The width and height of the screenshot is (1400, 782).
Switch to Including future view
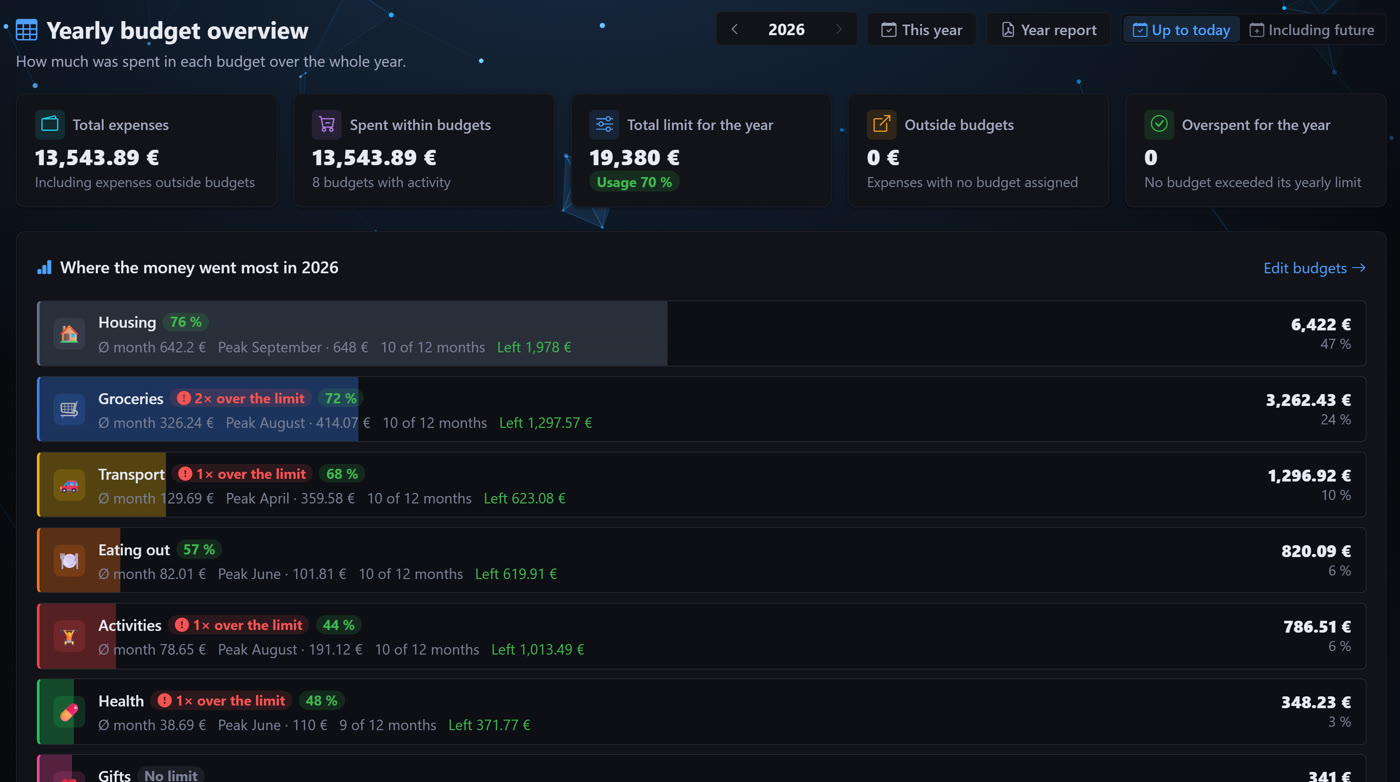(x=1312, y=30)
